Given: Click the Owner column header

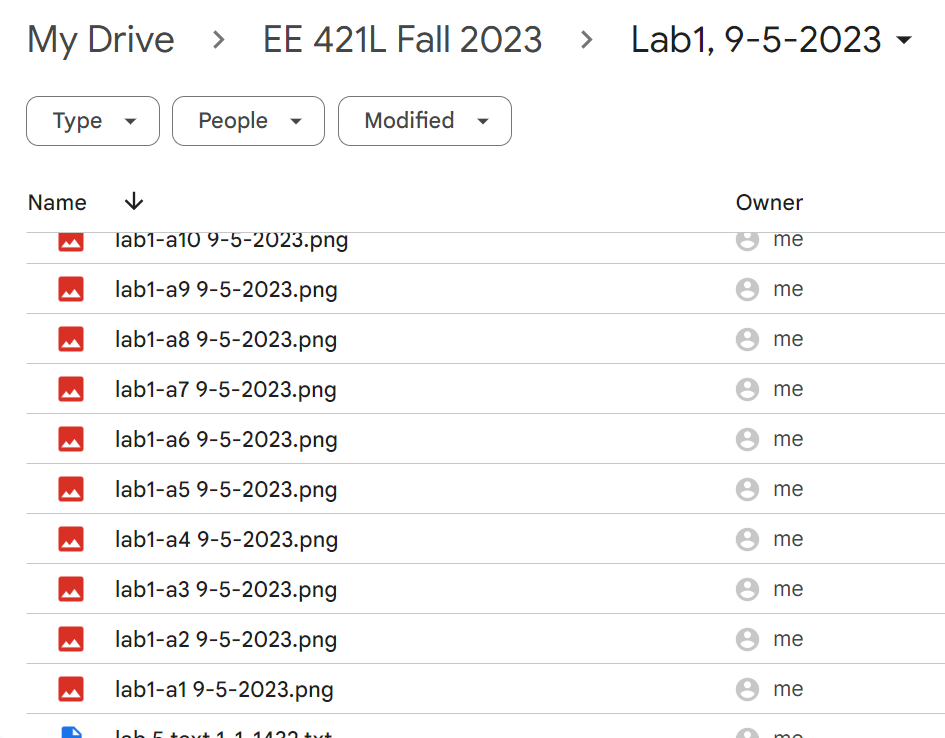Looking at the screenshot, I should [x=769, y=202].
